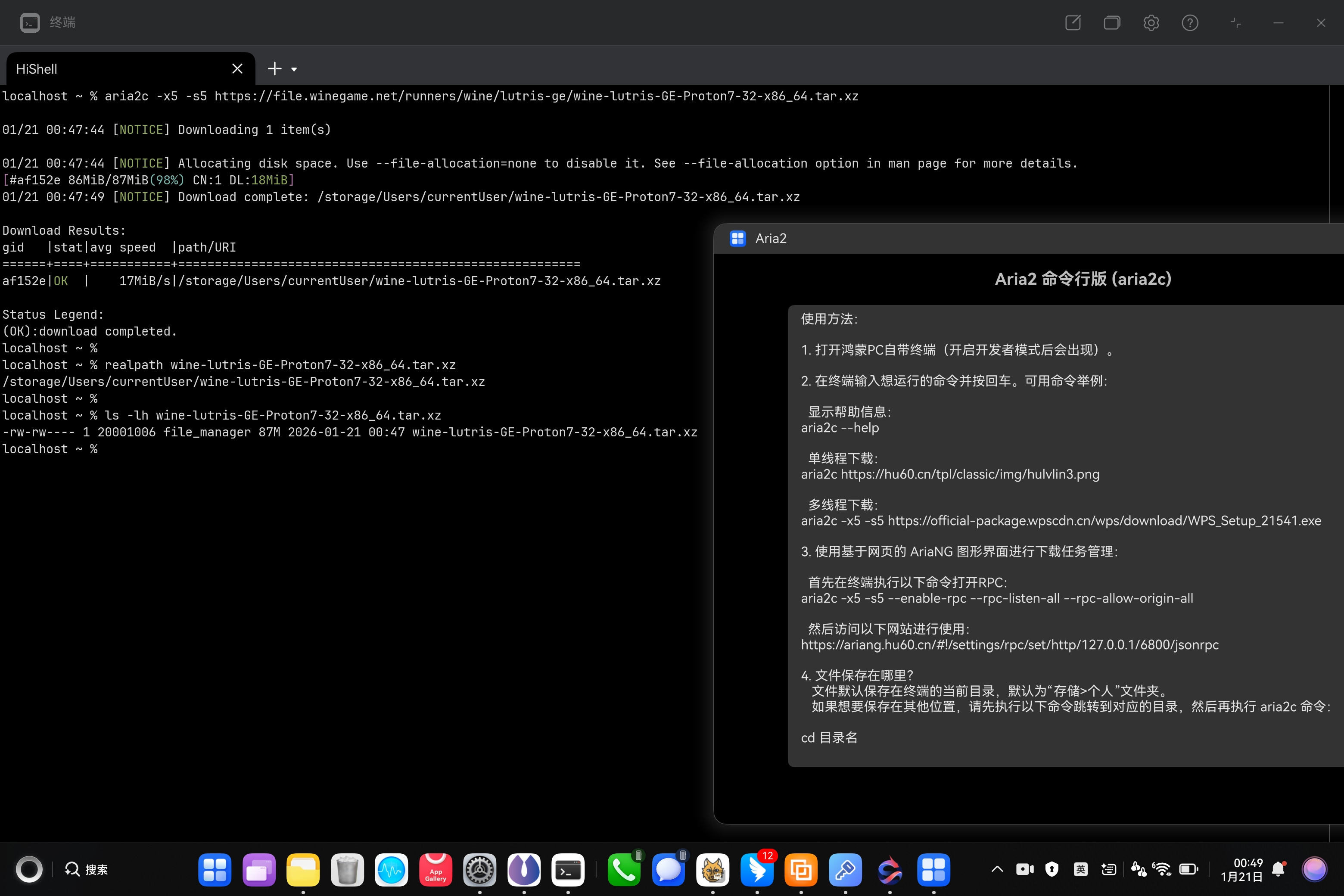This screenshot has width=1344, height=896.
Task: Open the multi-window icon in terminal titlebar
Action: 1112,23
